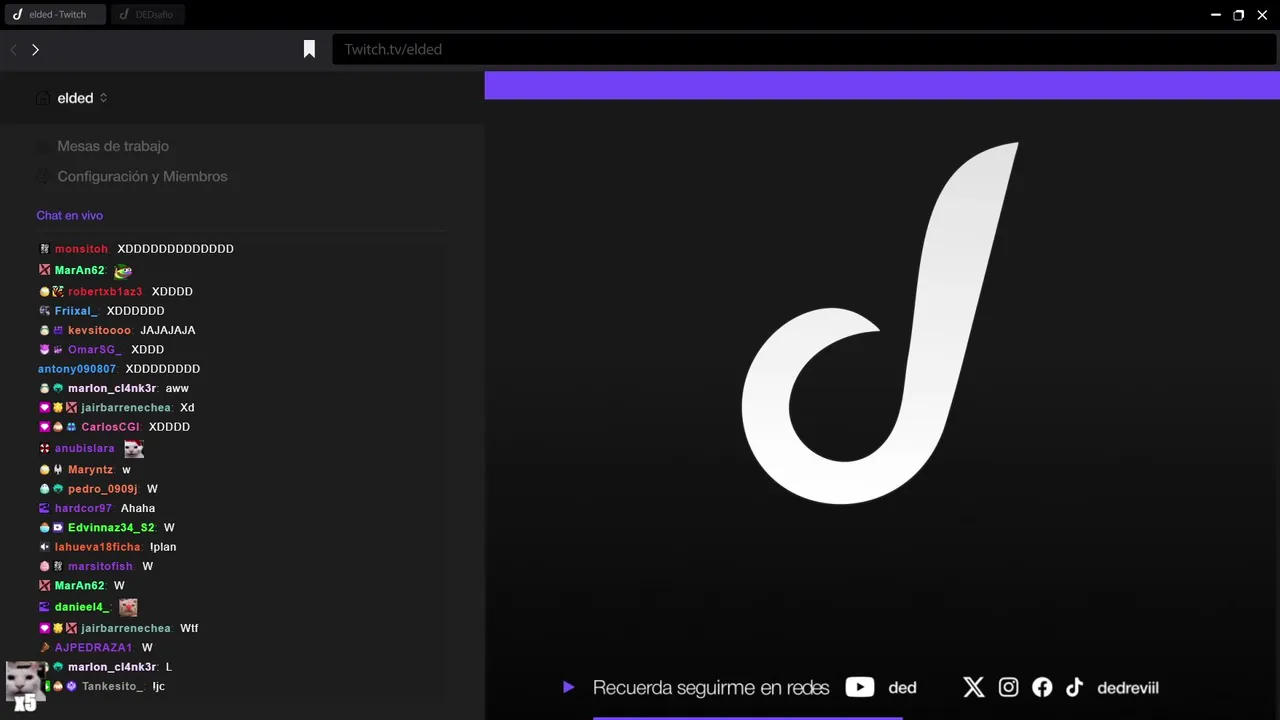Image resolution: width=1280 pixels, height=720 pixels.
Task: Open the Facebook icon
Action: [1042, 687]
